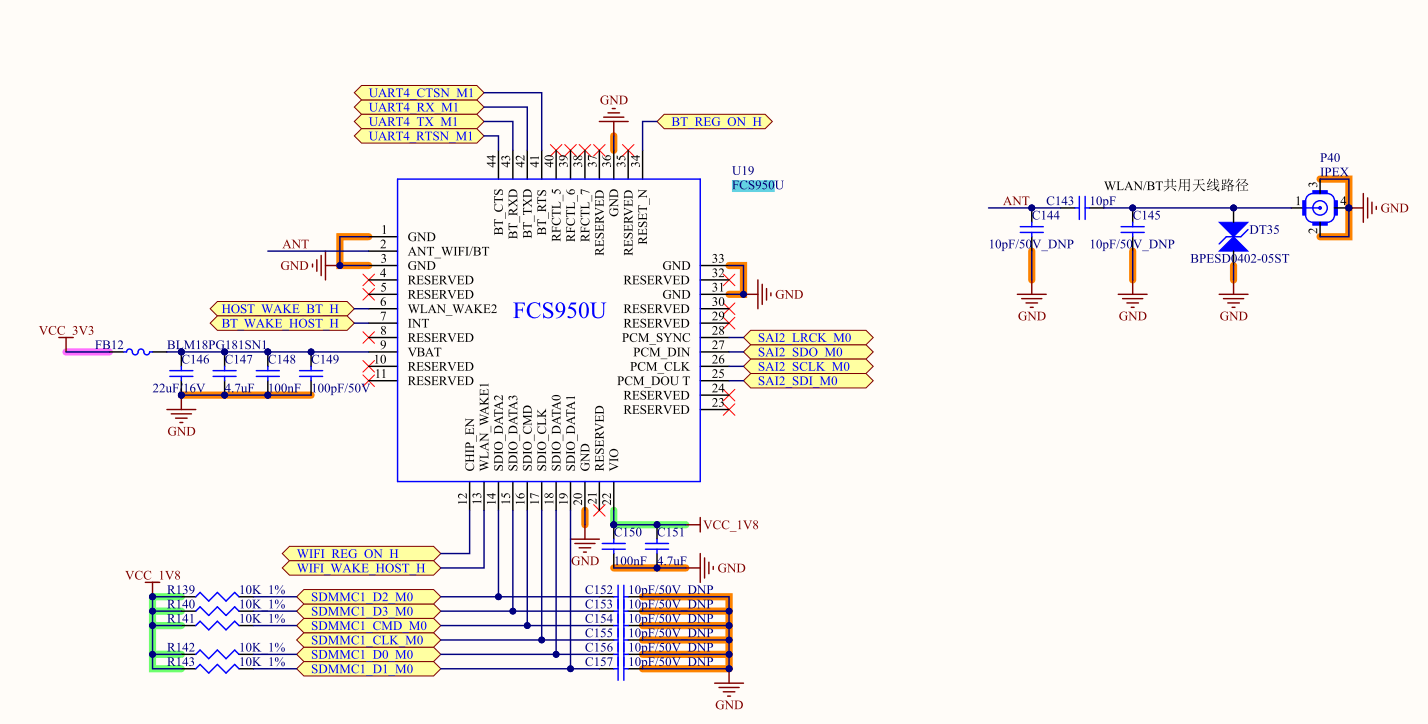The image size is (1428, 724).
Task: Click the C157 designator label
Action: pos(598,662)
